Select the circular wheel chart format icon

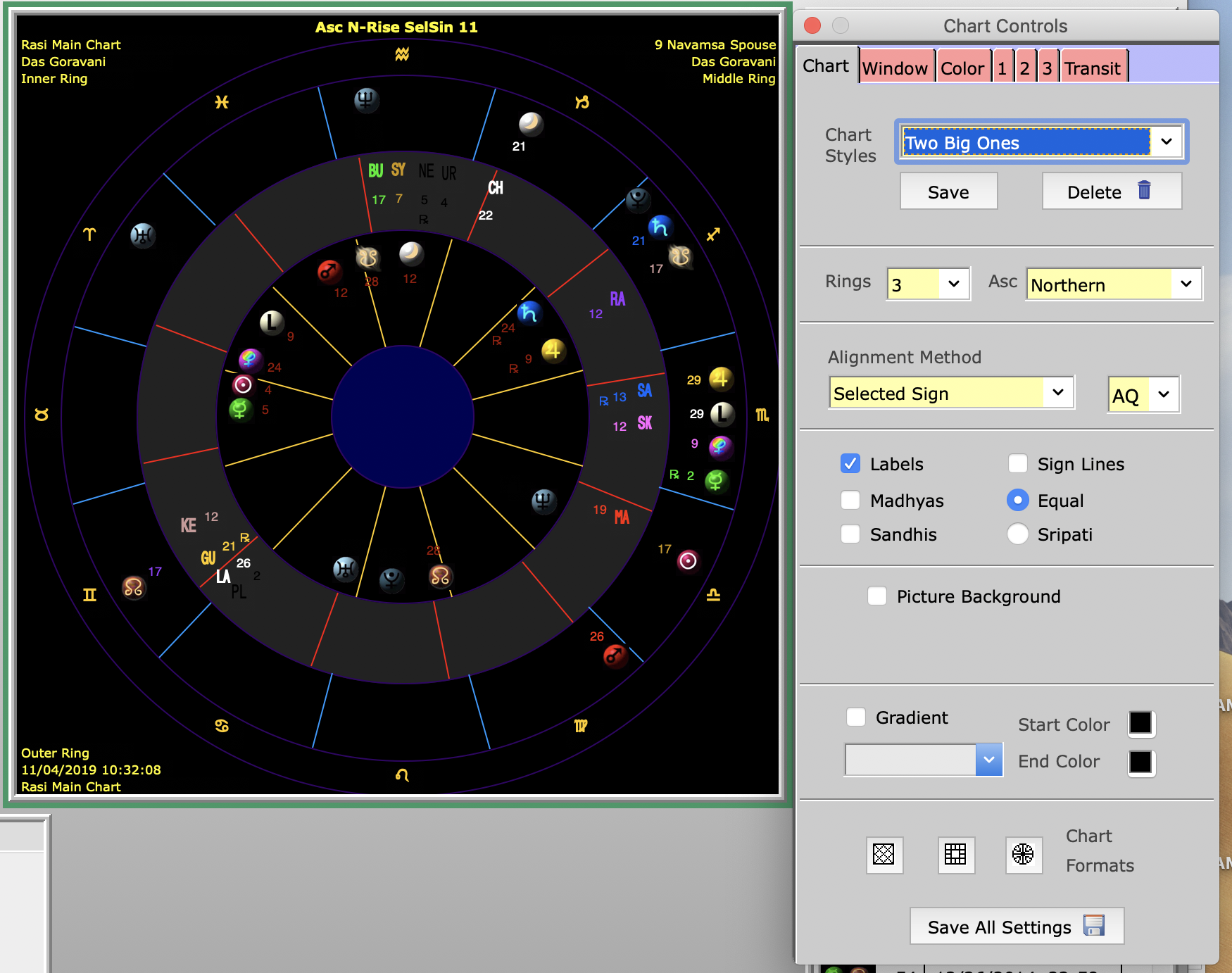1022,854
